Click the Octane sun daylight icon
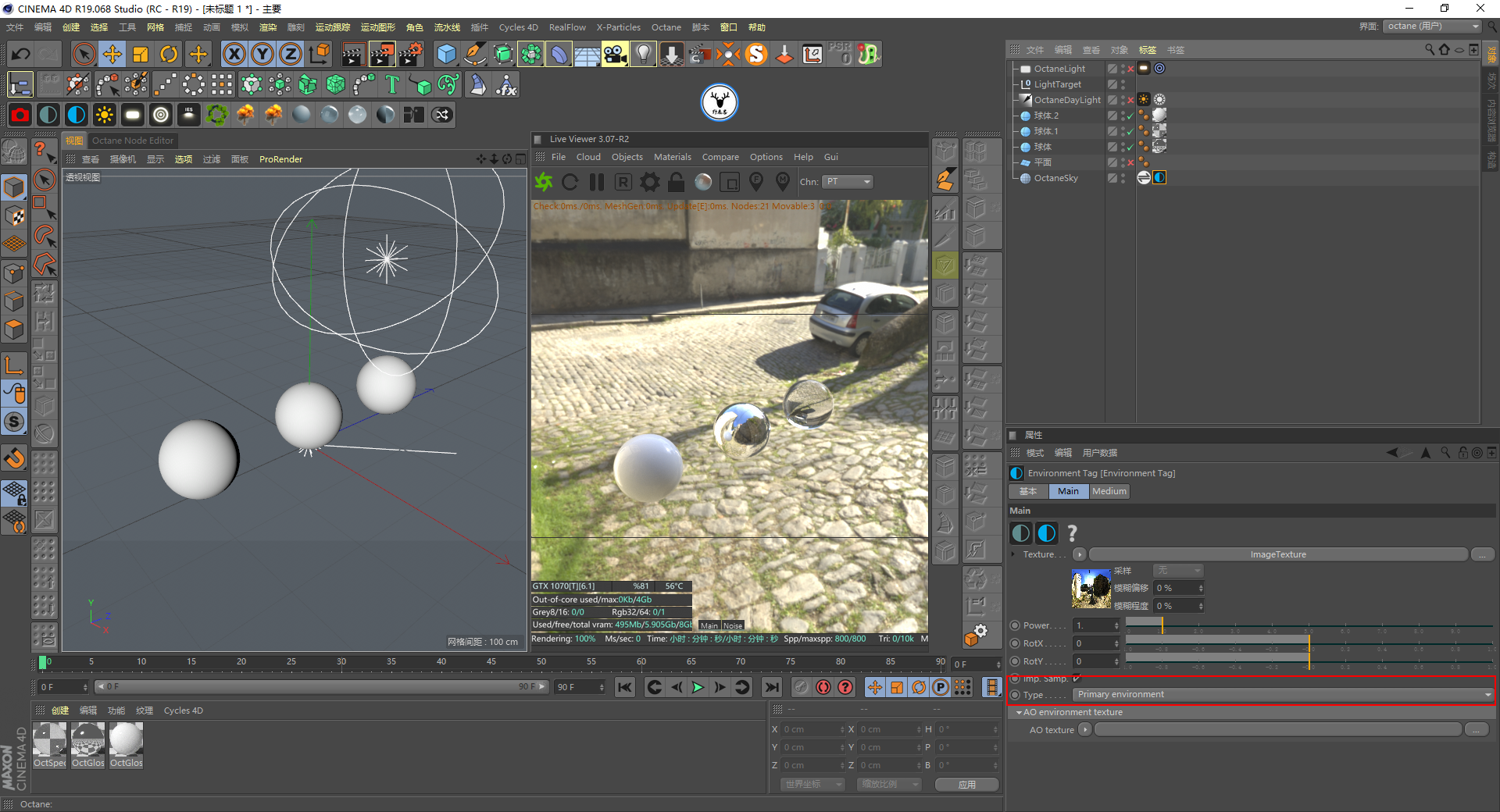 point(104,115)
